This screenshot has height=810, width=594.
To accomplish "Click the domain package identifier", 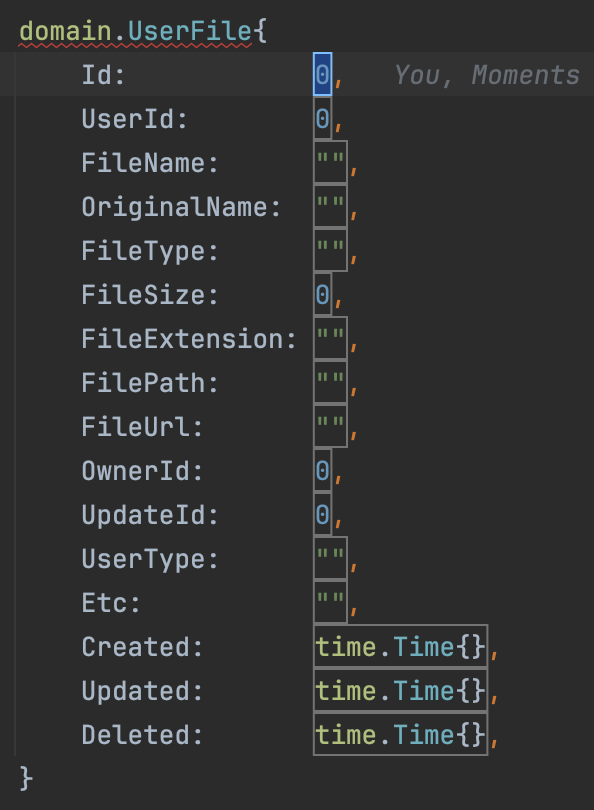I will pyautogui.click(x=66, y=31).
